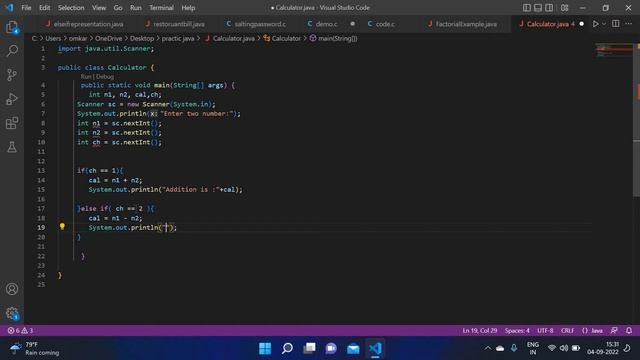Click unsaved dot on demo.c tab
The image size is (640, 360).
pyautogui.click(x=353, y=24)
